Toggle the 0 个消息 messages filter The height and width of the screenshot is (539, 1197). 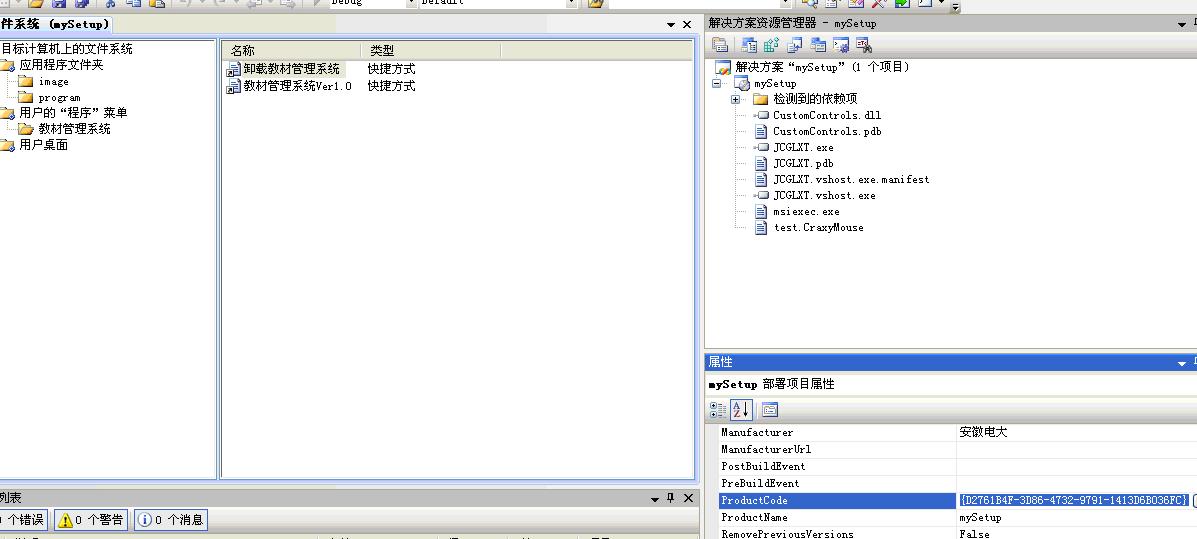click(170, 520)
